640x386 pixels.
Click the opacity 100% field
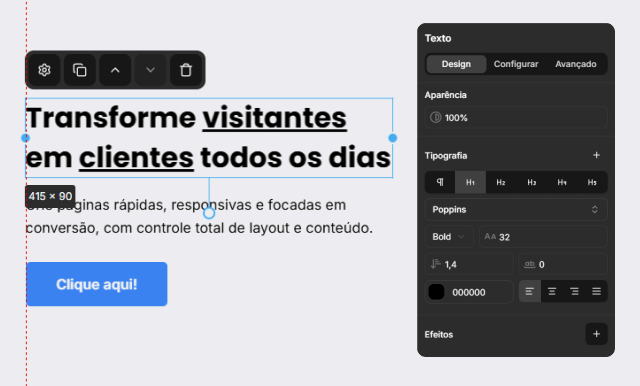click(x=516, y=118)
